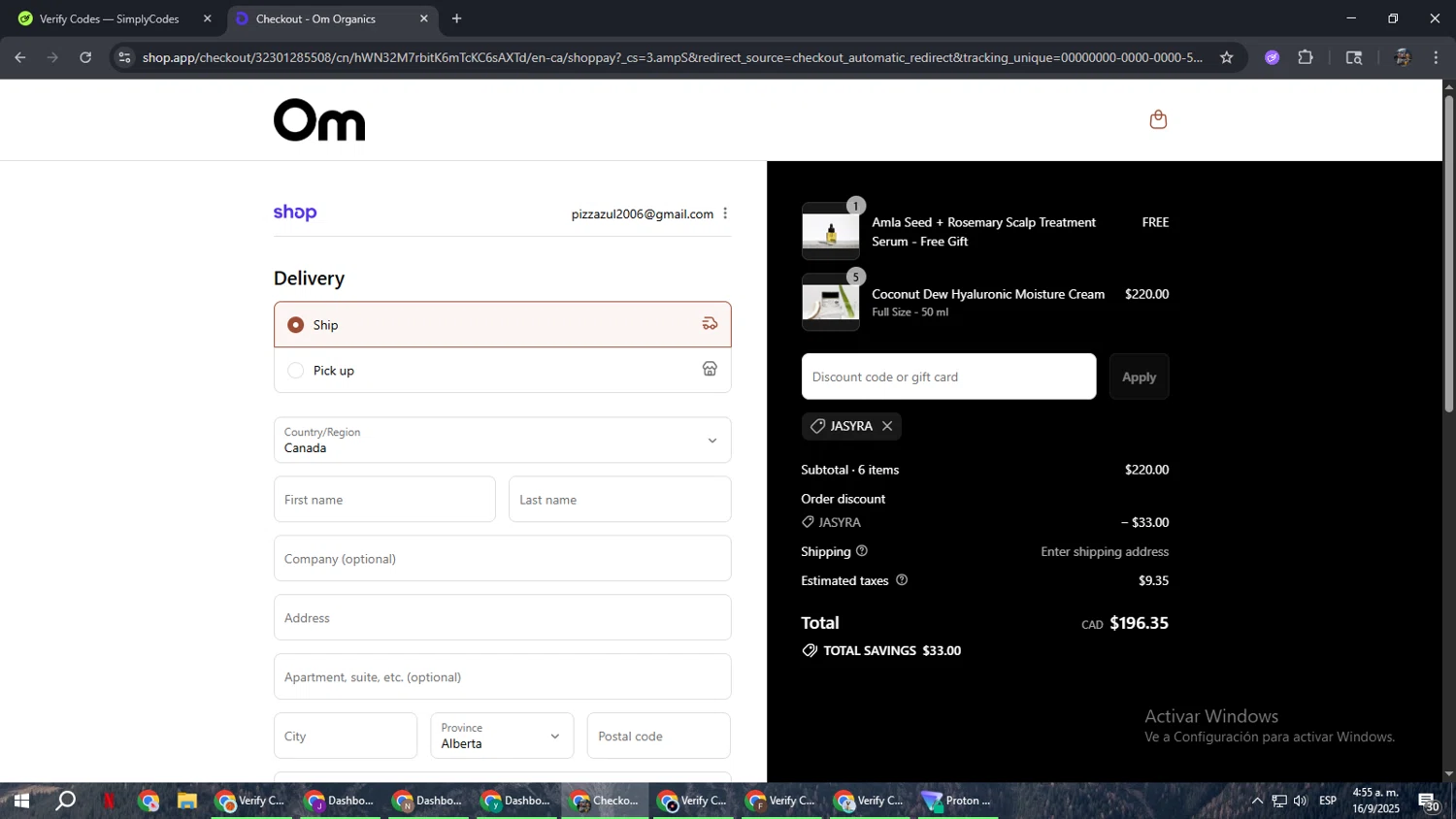Focus the Postal code field

coord(659,736)
